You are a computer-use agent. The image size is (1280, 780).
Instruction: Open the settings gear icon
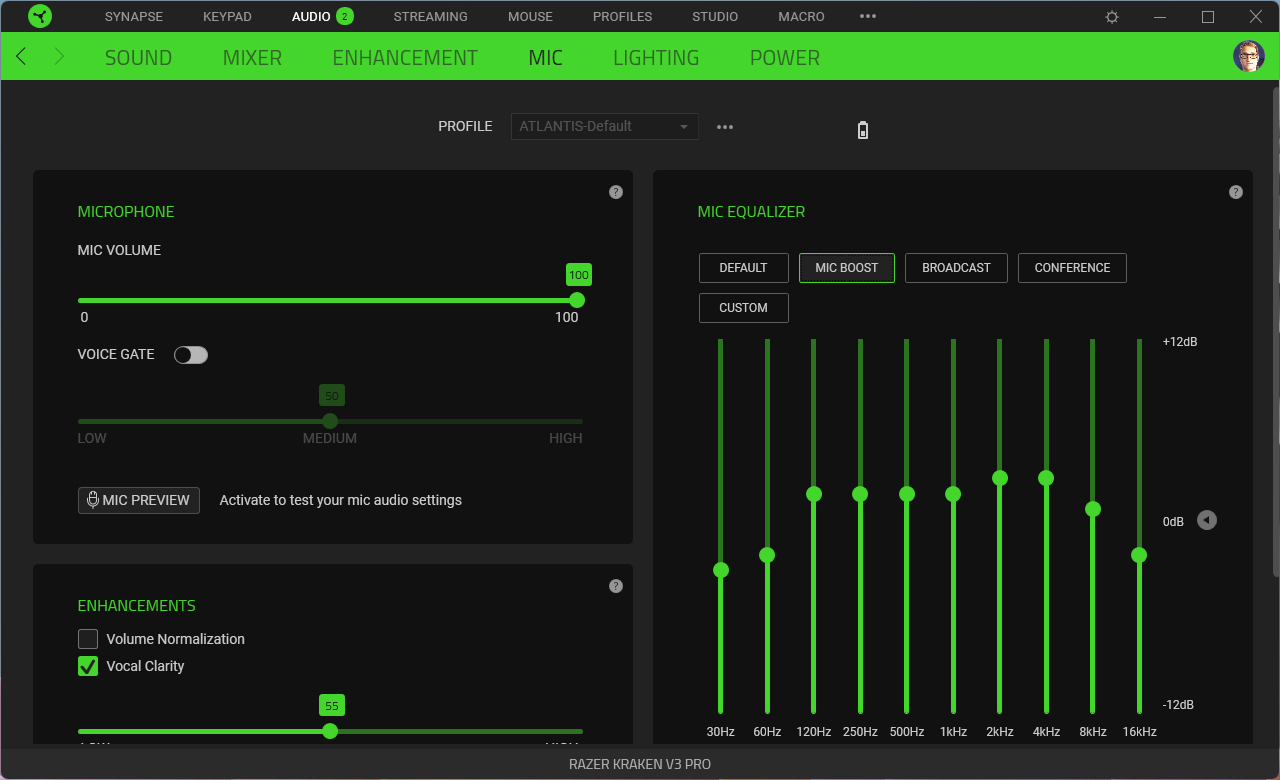(1112, 17)
